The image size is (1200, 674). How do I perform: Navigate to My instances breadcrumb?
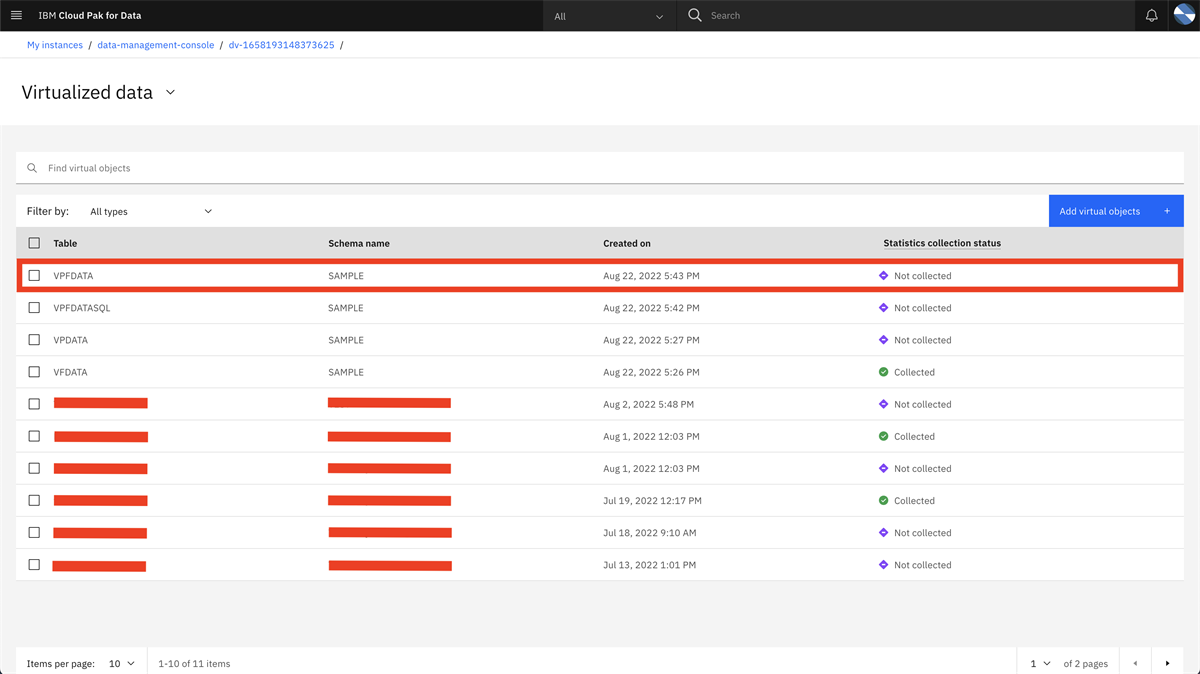click(x=55, y=44)
